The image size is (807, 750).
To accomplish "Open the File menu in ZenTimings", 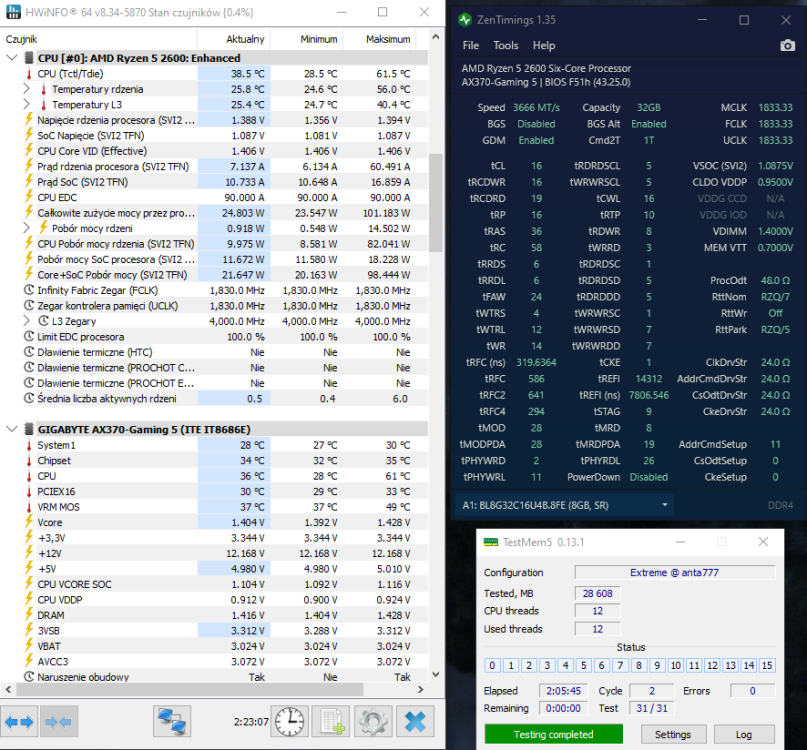I will [x=471, y=46].
